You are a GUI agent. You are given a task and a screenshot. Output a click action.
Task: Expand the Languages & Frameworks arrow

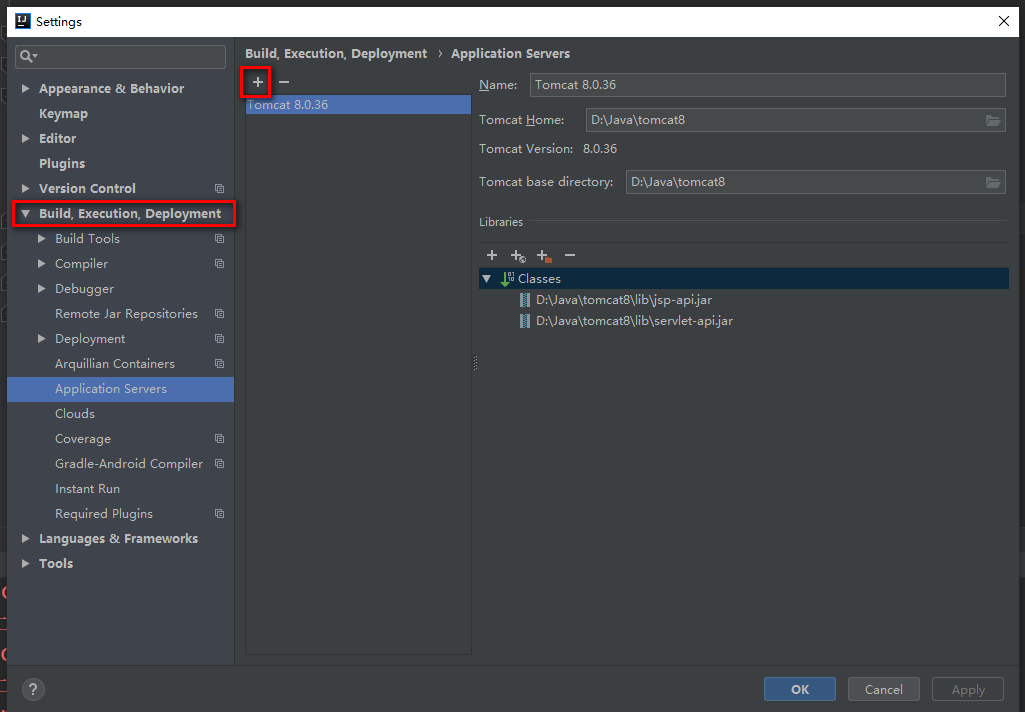pos(25,539)
